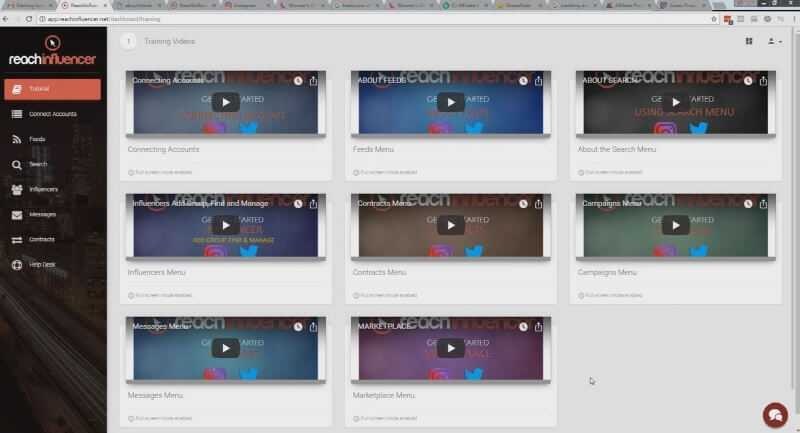
Task: Click the 'Messages Menu' card title
Action: [155, 395]
